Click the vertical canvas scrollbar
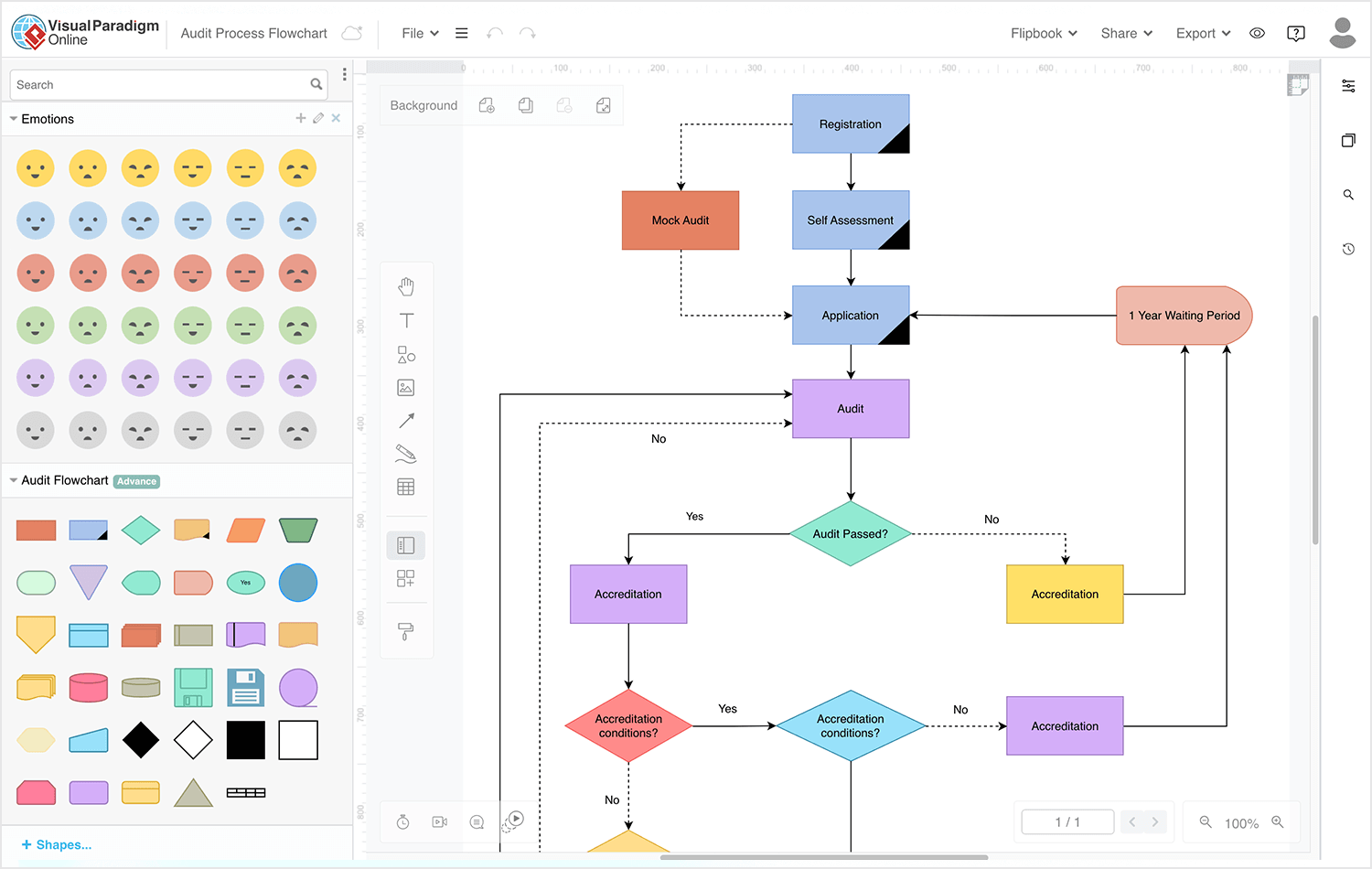This screenshot has width=1372, height=869. pyautogui.click(x=1315, y=430)
